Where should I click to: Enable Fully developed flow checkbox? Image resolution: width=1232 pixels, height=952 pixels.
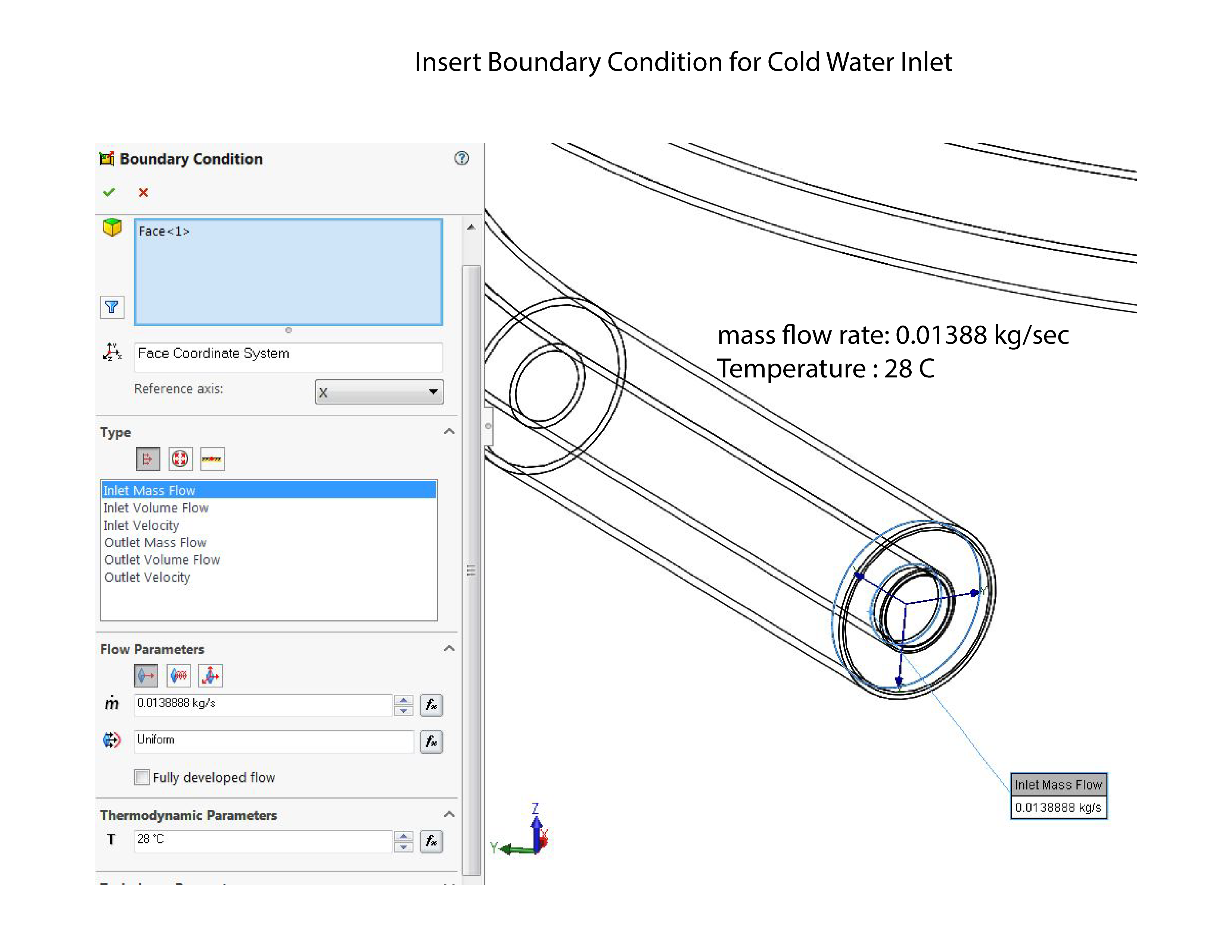(141, 777)
